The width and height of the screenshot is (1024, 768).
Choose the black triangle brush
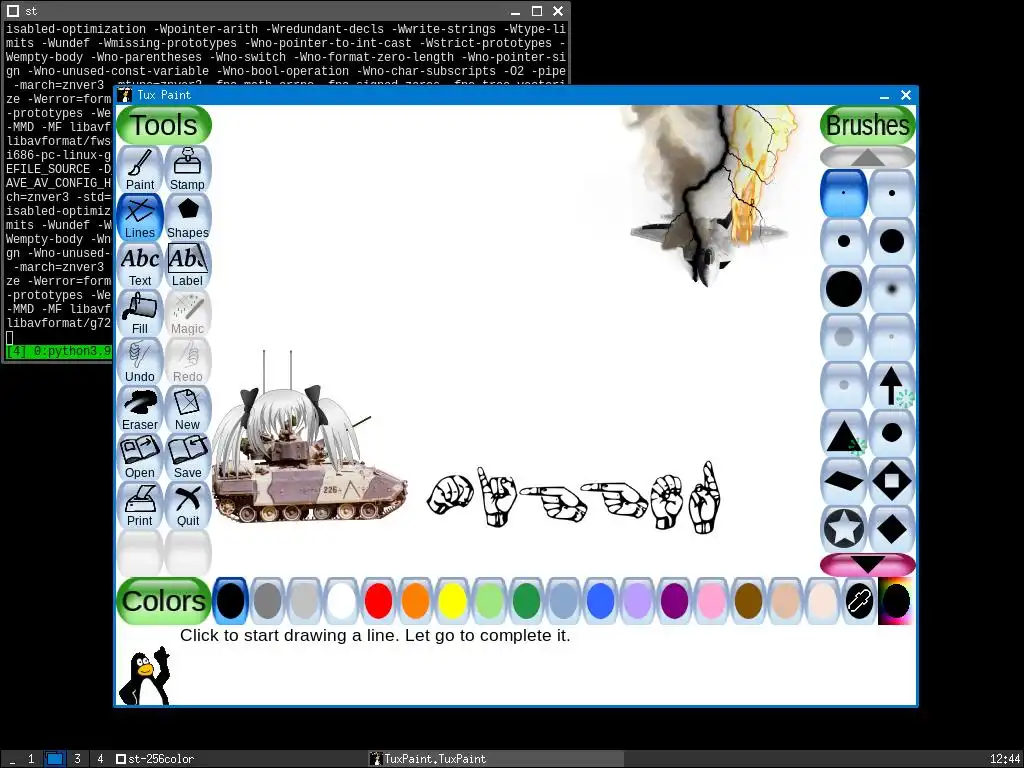[844, 434]
